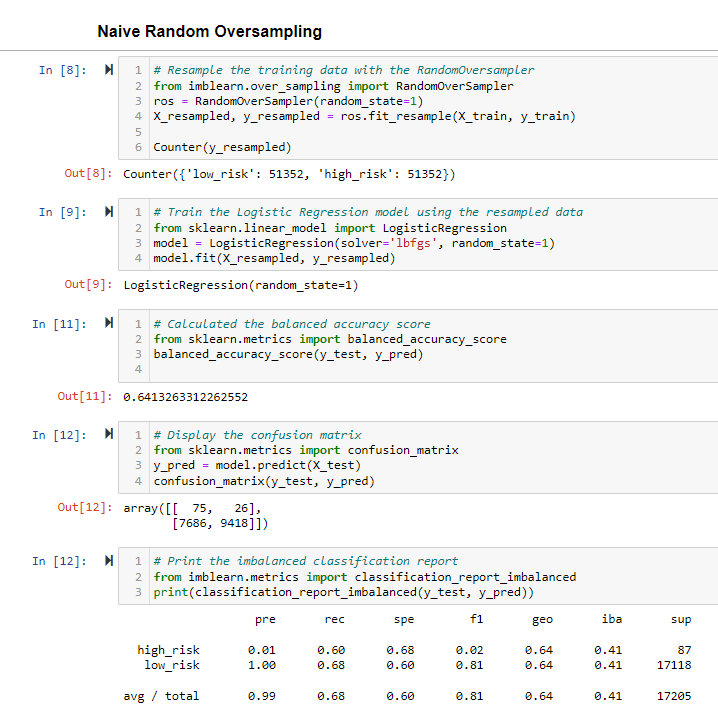The width and height of the screenshot is (718, 728).
Task: Click the 'Out[12]:' prompt label
Action: 85,507
